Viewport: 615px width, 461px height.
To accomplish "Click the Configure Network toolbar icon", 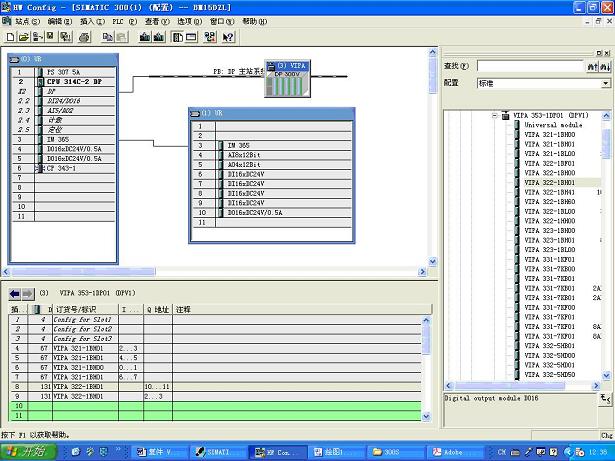I will [x=210, y=37].
